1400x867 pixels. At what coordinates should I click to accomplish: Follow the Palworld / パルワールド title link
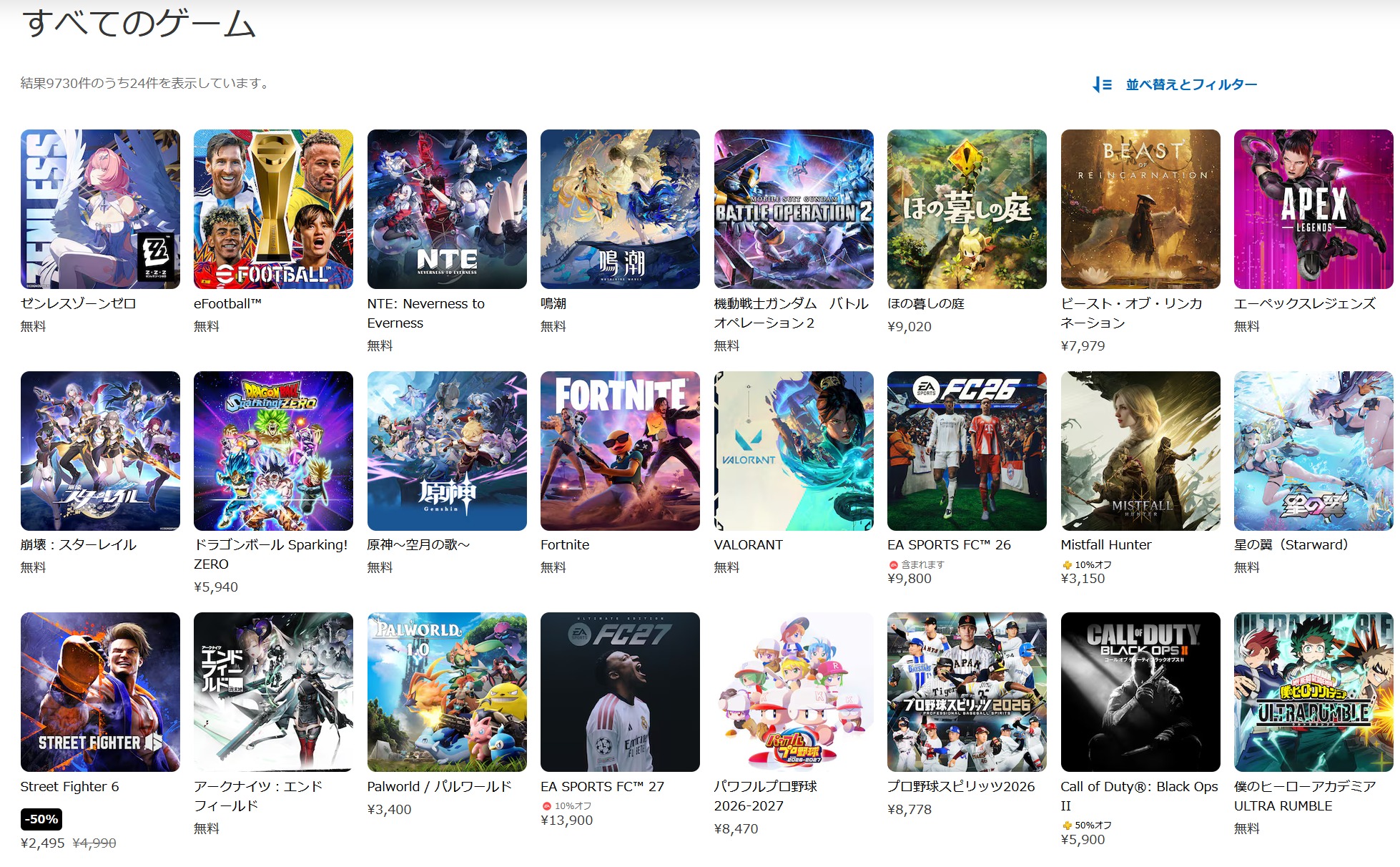[x=440, y=786]
